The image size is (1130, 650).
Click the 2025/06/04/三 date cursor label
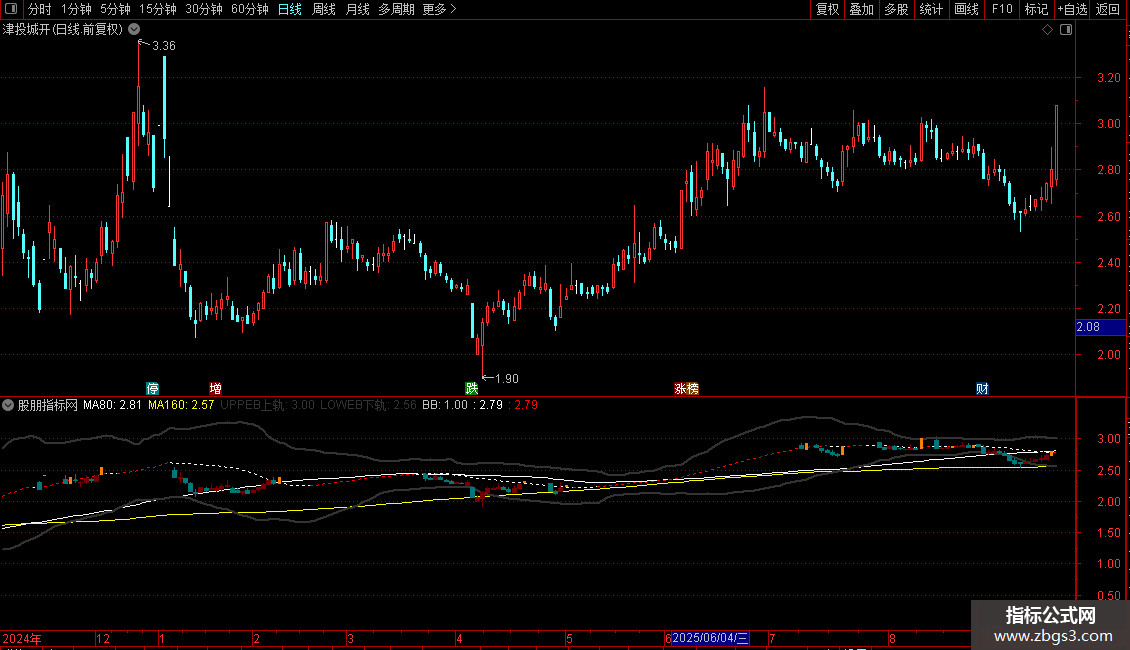pos(711,638)
